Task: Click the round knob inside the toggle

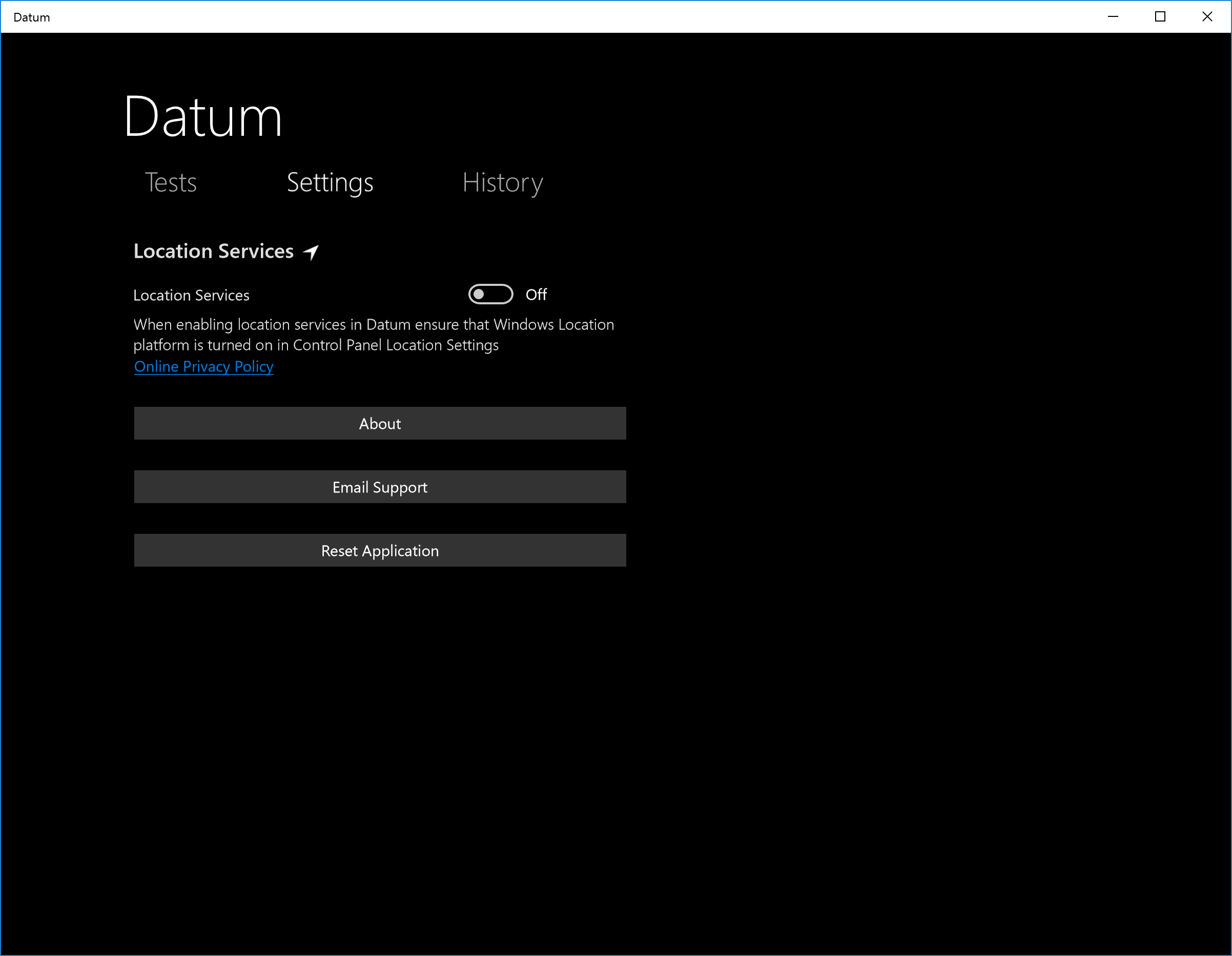Action: (479, 295)
